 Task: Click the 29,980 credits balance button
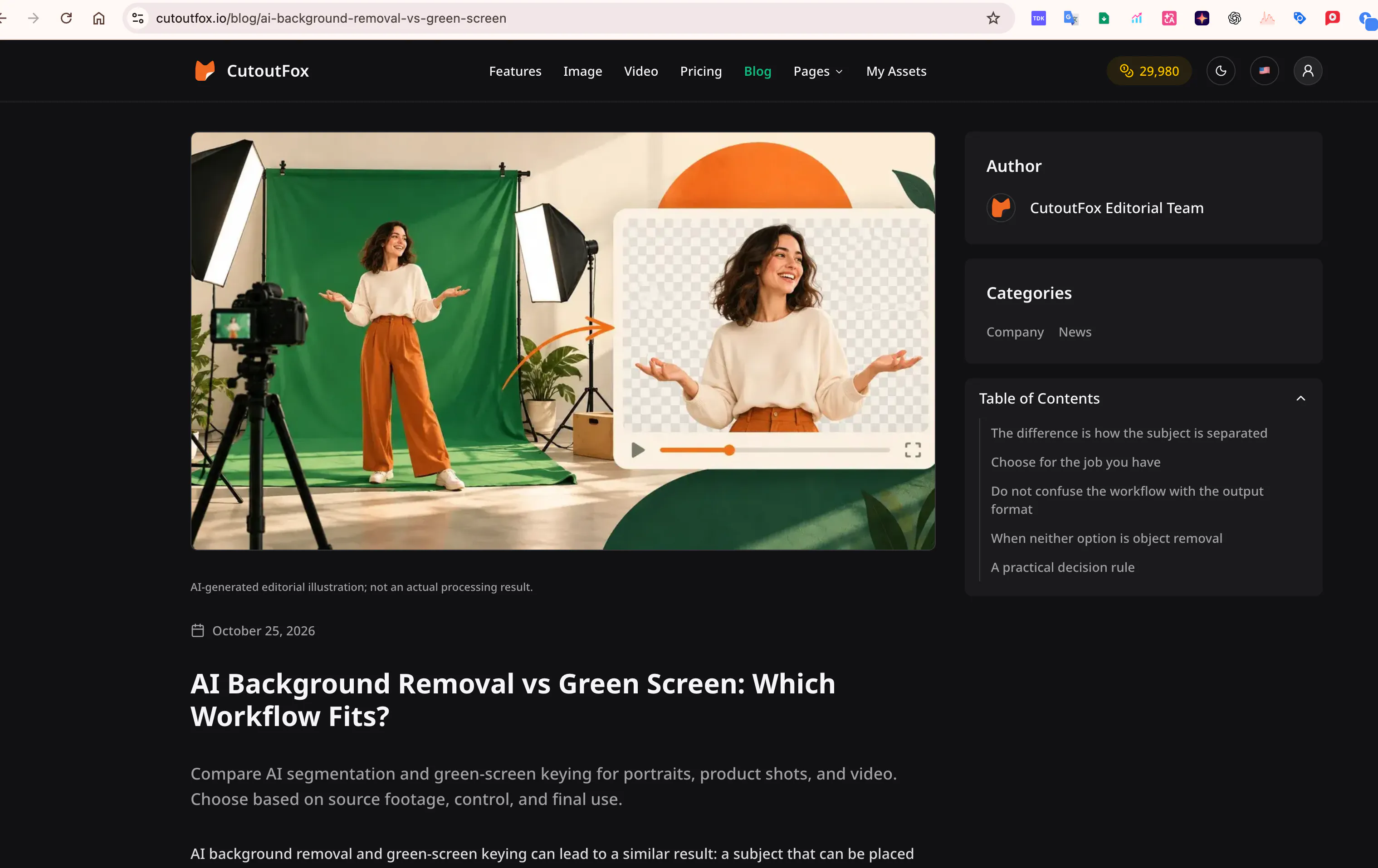(1149, 71)
